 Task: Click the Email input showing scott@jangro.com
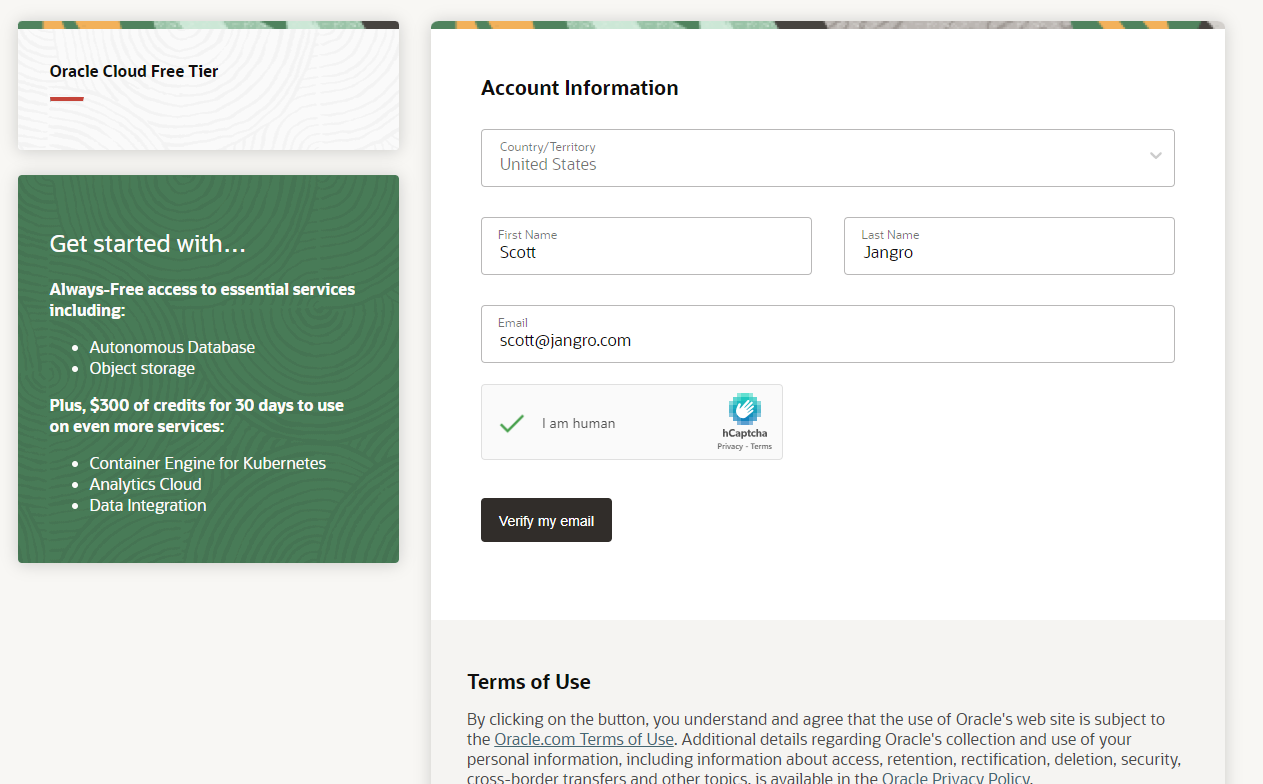[827, 340]
